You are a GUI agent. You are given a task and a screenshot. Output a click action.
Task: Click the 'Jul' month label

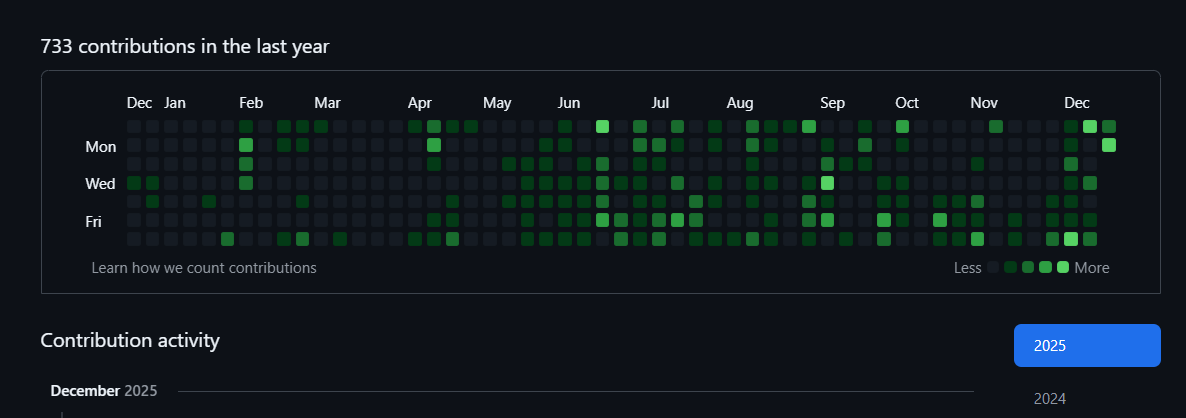[660, 103]
